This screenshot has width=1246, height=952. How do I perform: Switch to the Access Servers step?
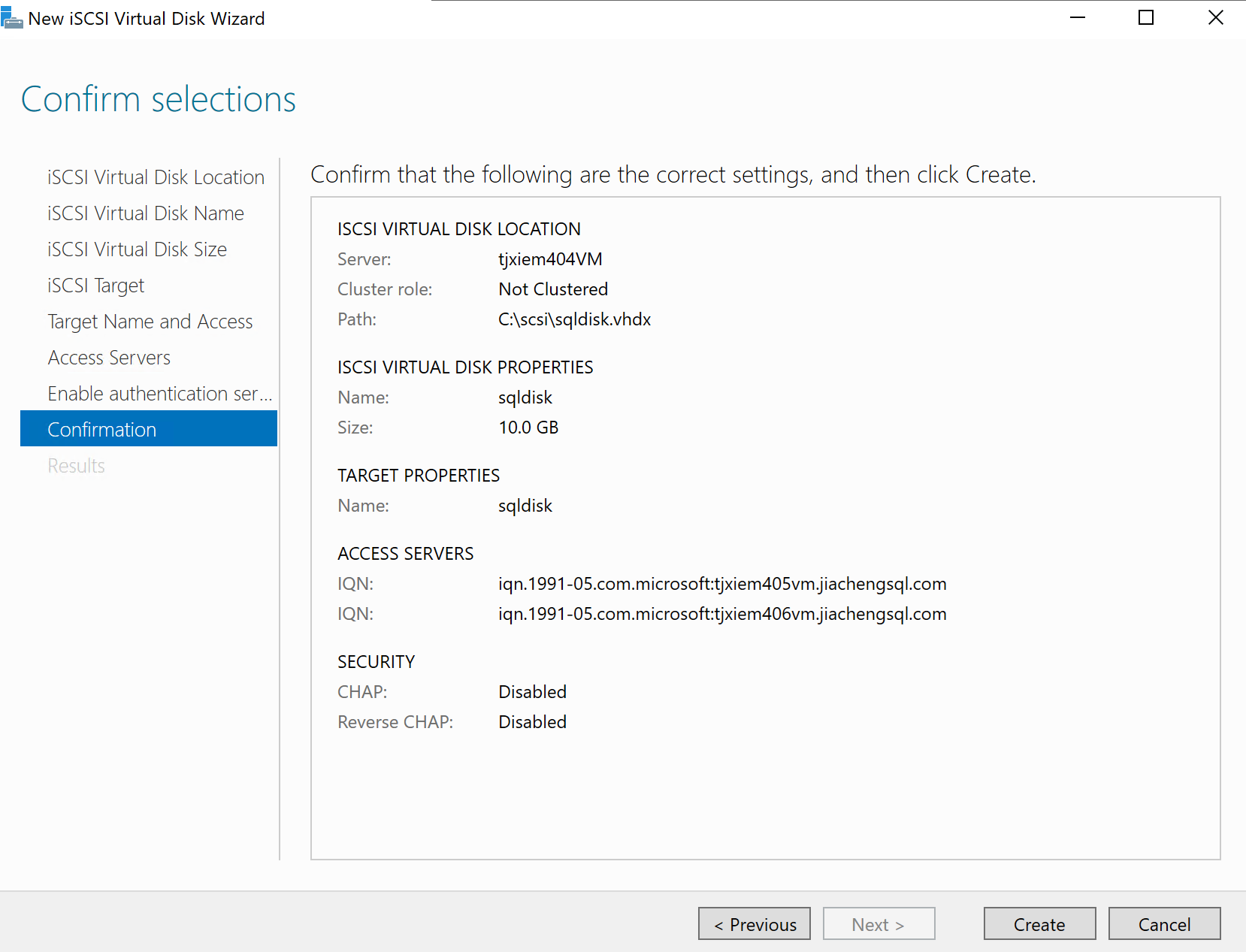click(109, 358)
